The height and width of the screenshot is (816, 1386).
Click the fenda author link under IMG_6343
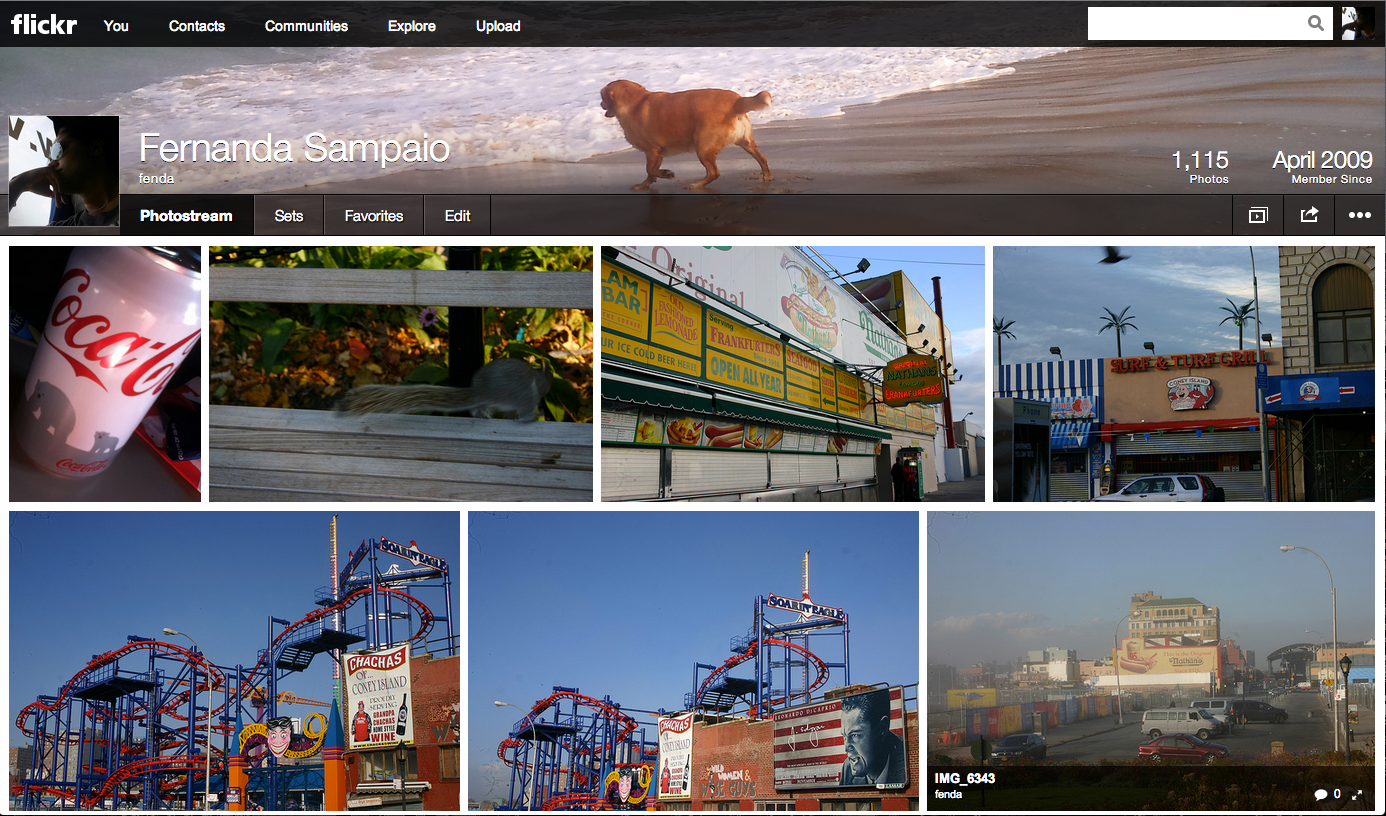click(949, 794)
